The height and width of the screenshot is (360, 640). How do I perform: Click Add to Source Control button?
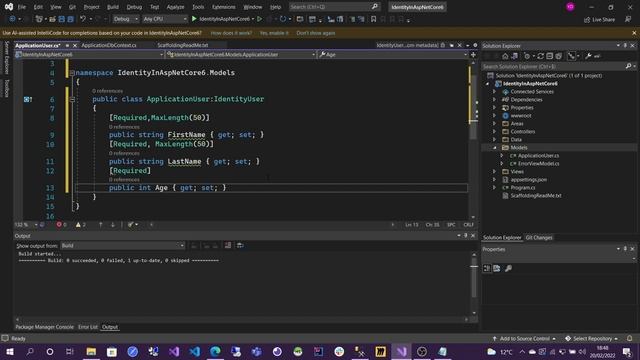[524, 338]
